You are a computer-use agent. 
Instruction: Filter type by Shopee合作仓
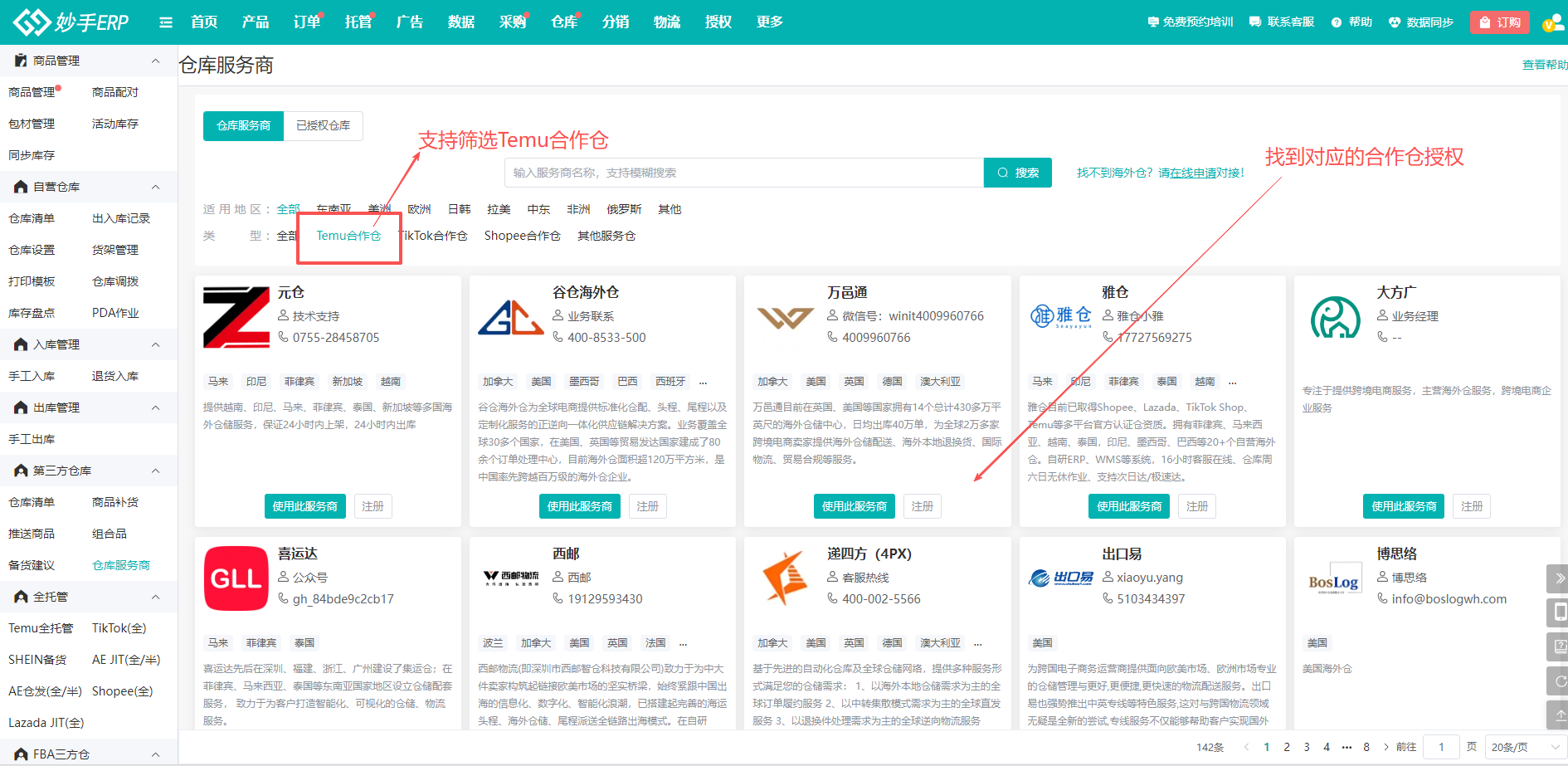pos(523,236)
